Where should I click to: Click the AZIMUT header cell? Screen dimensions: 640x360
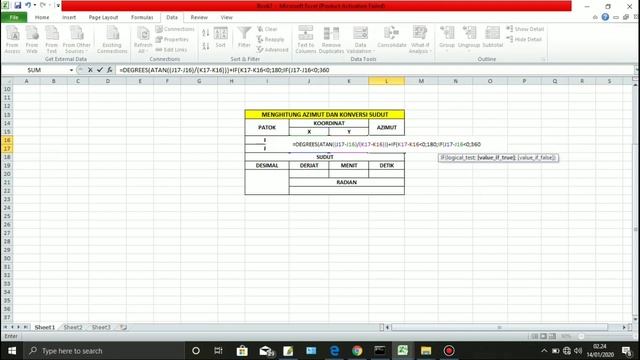(x=387, y=127)
